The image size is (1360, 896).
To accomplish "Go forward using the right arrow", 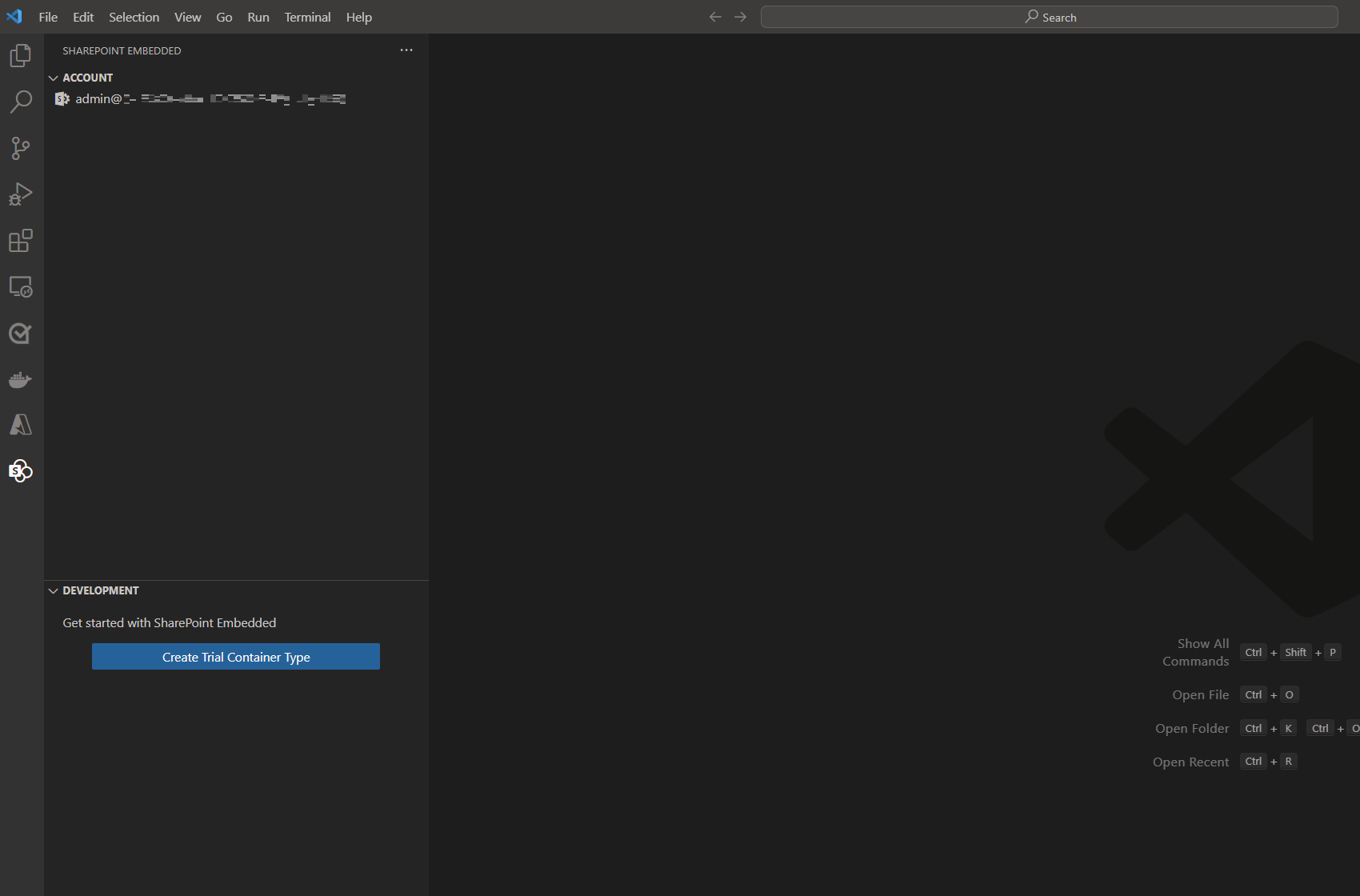I will 741,17.
